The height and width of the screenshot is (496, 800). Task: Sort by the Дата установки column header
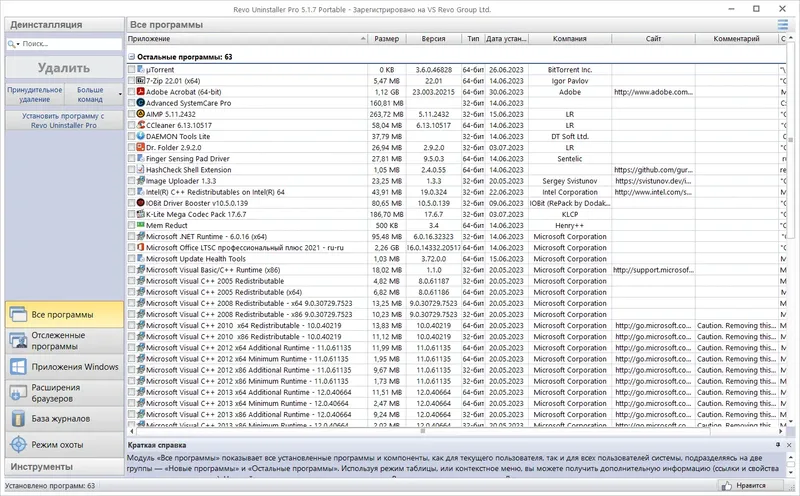click(506, 38)
